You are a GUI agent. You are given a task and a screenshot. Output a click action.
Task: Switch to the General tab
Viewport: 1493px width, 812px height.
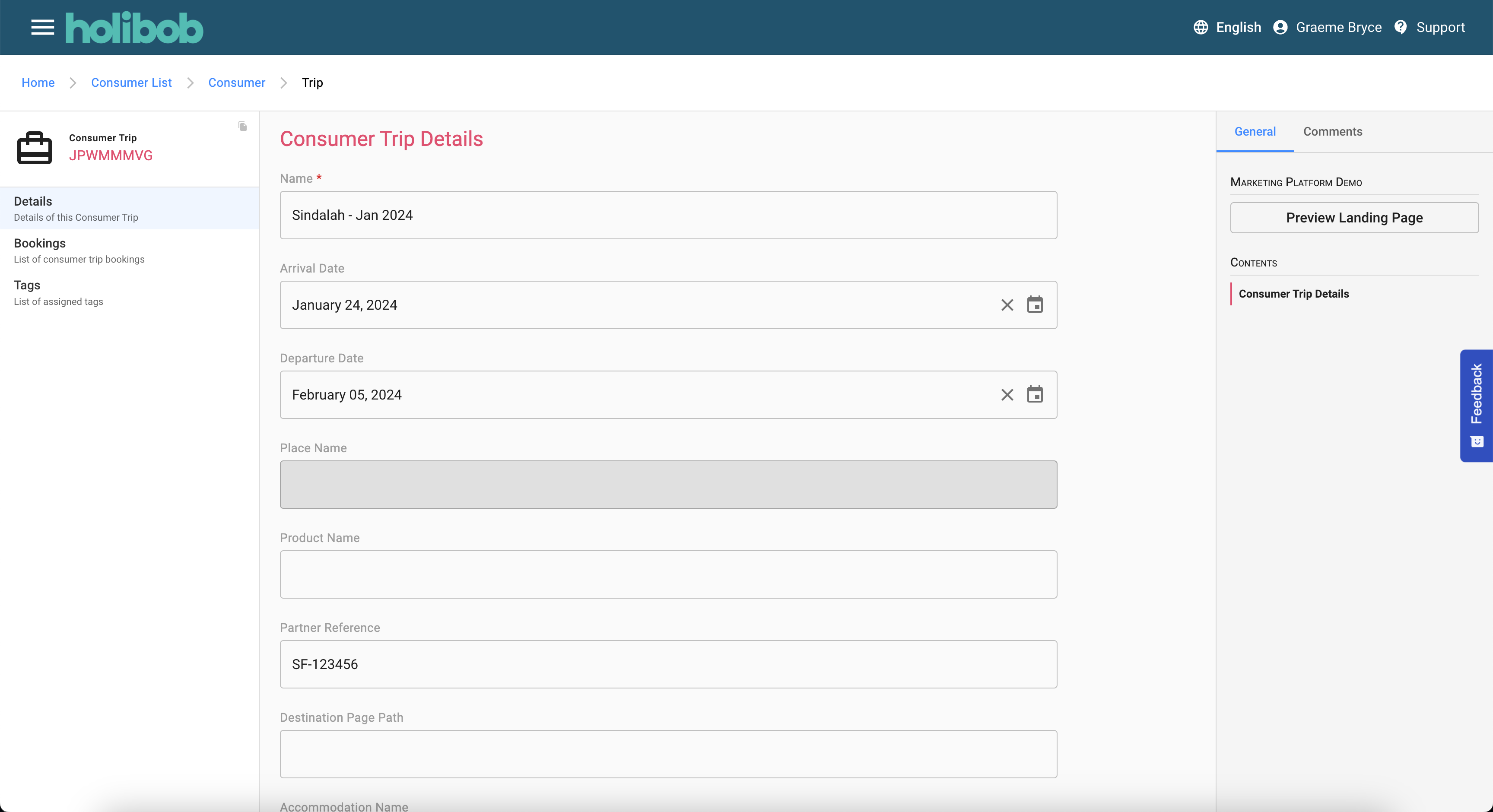(1255, 132)
